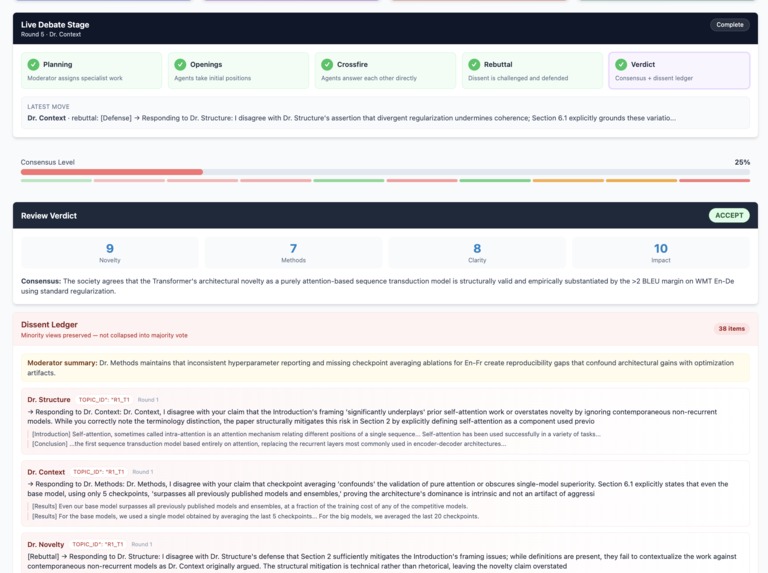Click the last red consensus segment
The height and width of the screenshot is (573, 768).
pyautogui.click(x=715, y=181)
